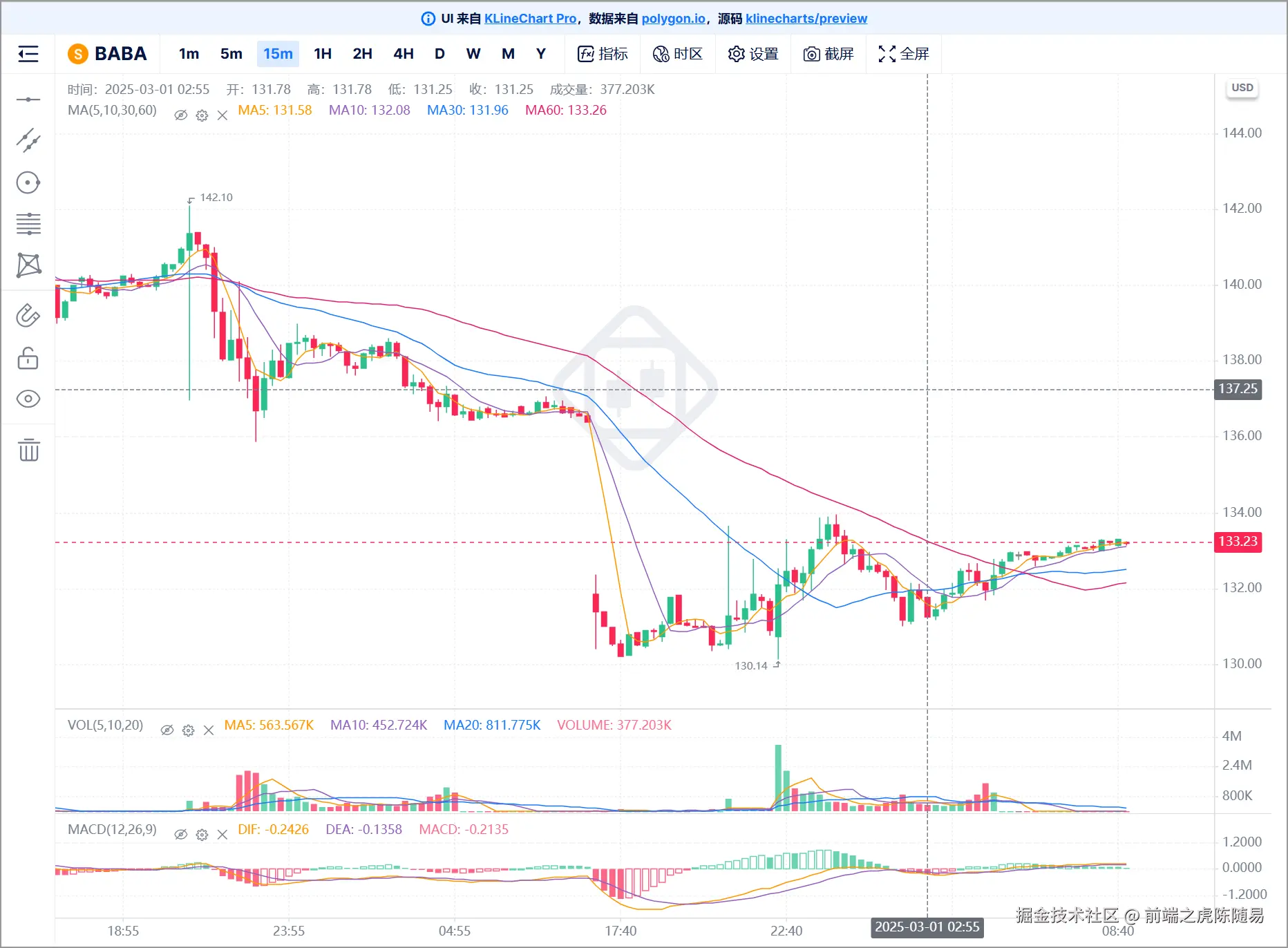Open the 设置 settings panel
Viewport: 1288px width, 948px height.
(753, 54)
